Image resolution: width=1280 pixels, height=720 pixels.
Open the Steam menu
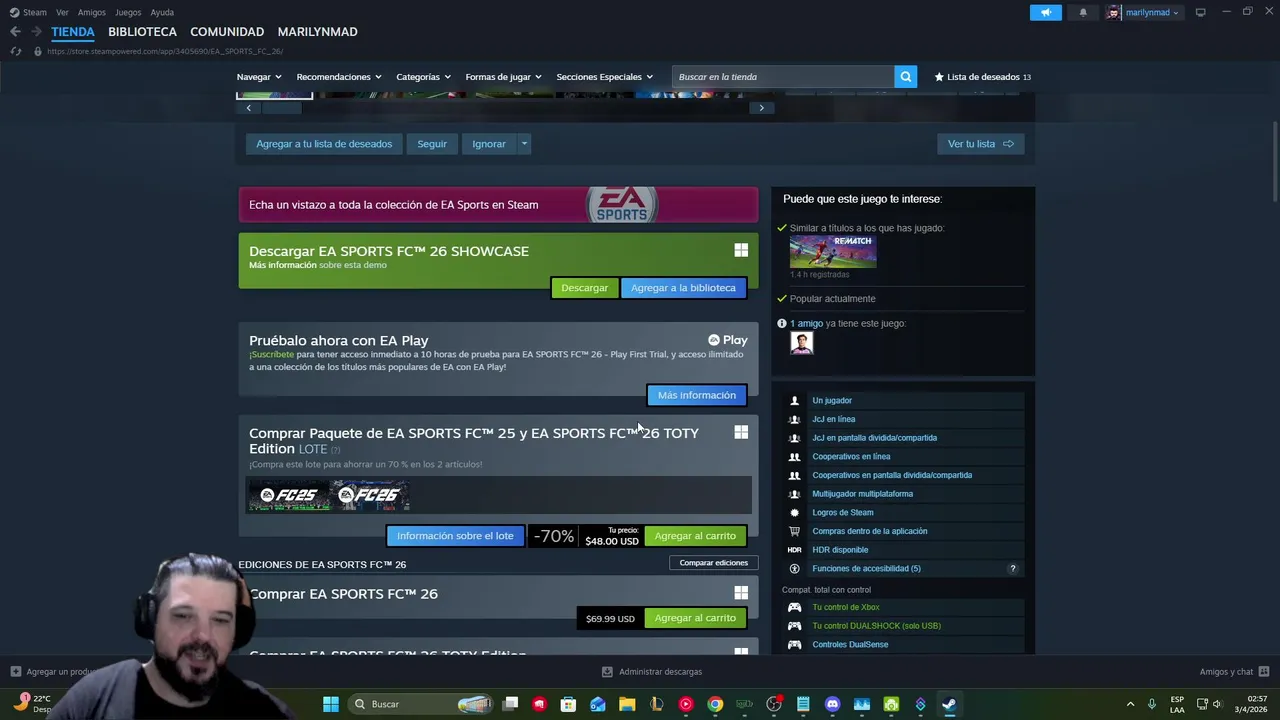point(34,12)
